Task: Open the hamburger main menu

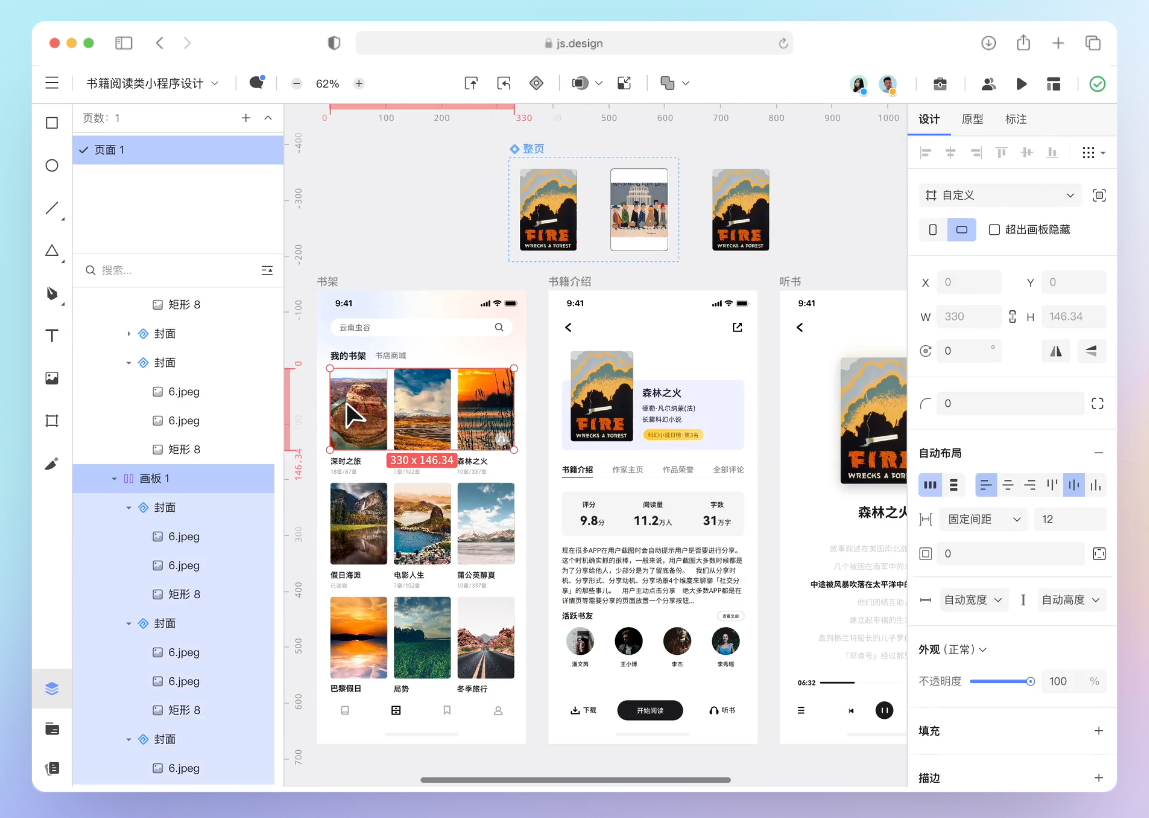Action: [51, 84]
